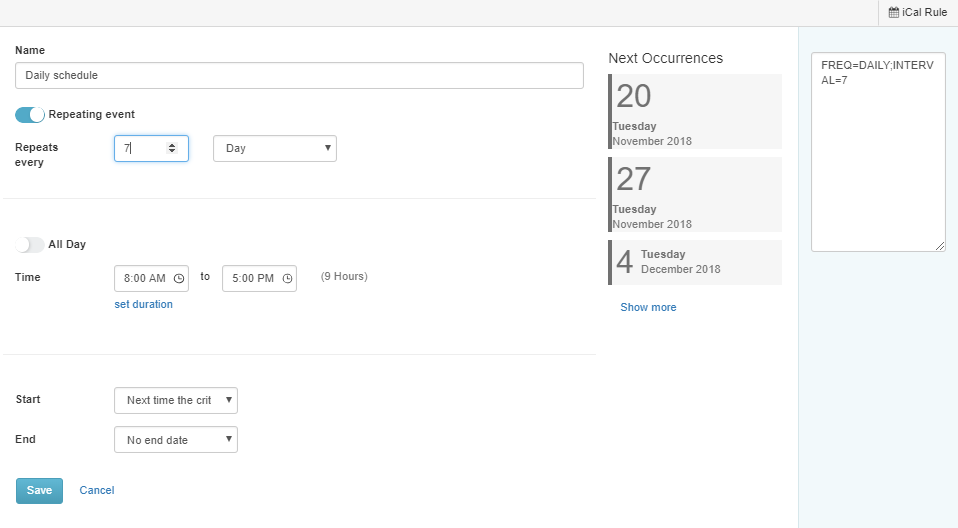Click the Cancel link
Screen dimensions: 958x528
(x=97, y=490)
